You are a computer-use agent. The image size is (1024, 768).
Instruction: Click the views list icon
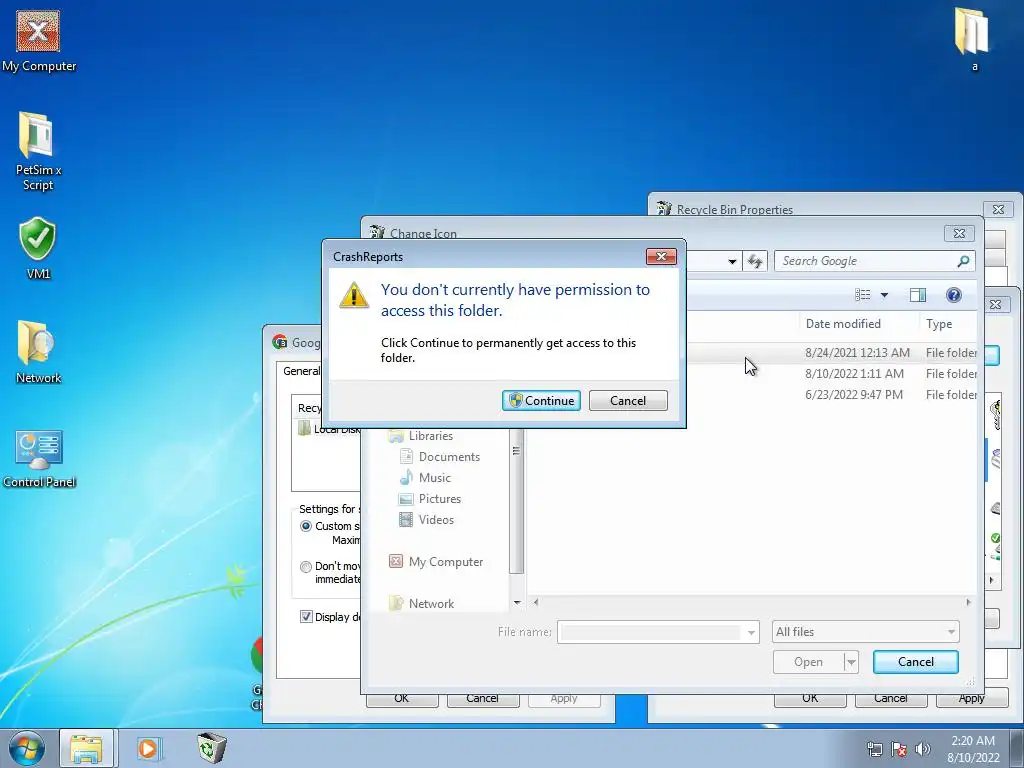coord(863,295)
